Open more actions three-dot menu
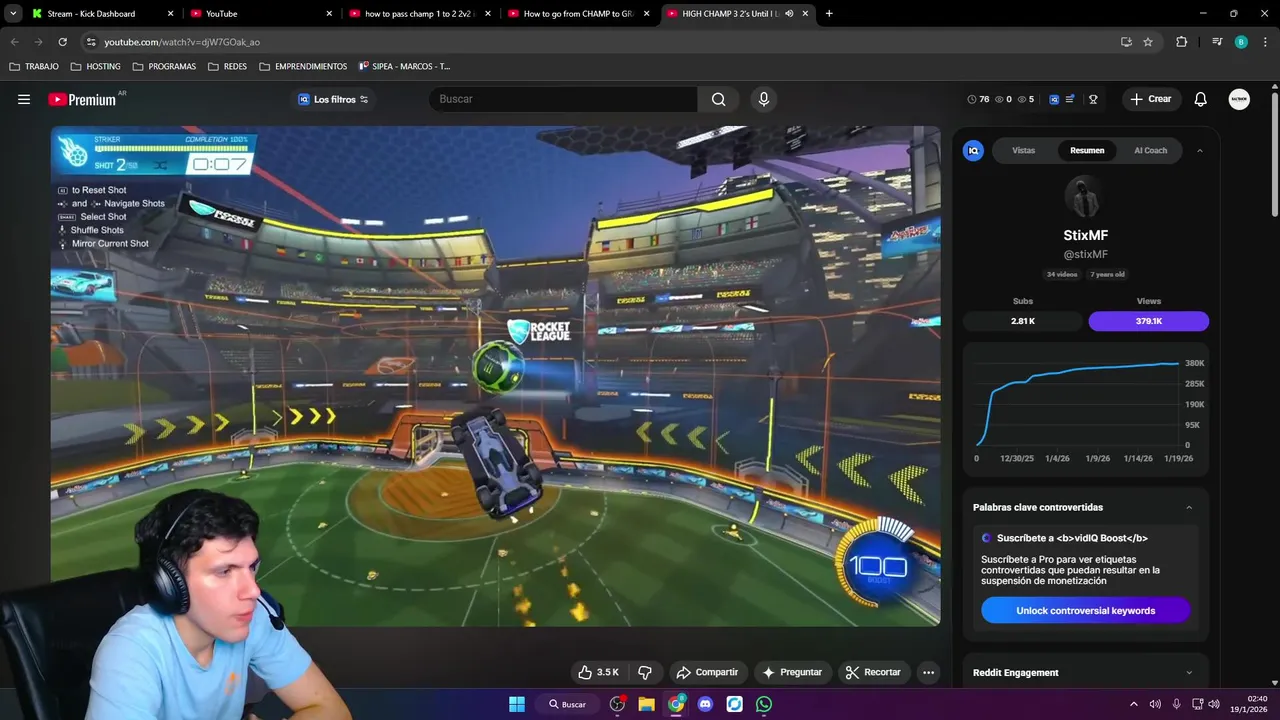The image size is (1280, 720). (x=928, y=672)
